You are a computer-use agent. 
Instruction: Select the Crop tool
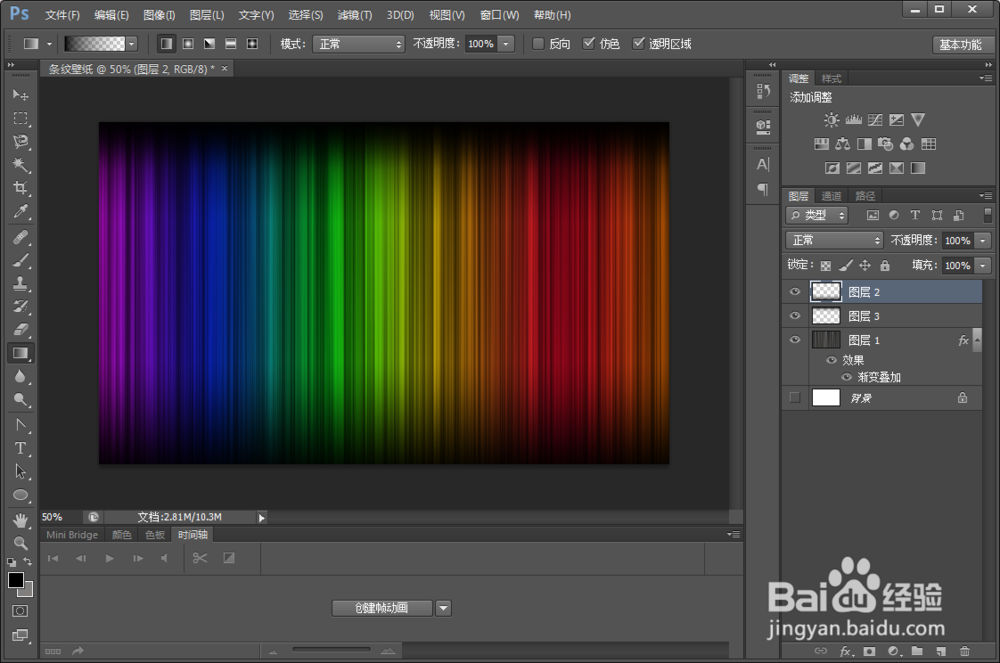click(20, 188)
